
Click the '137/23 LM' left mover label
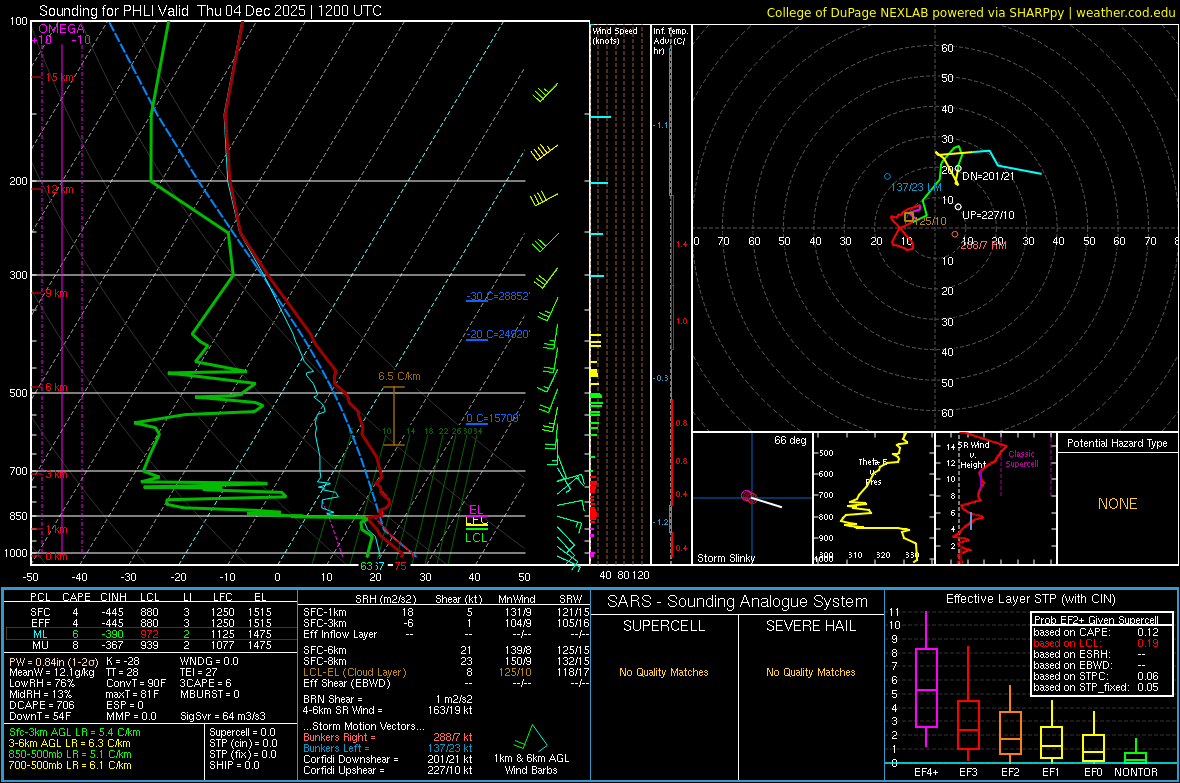point(916,187)
